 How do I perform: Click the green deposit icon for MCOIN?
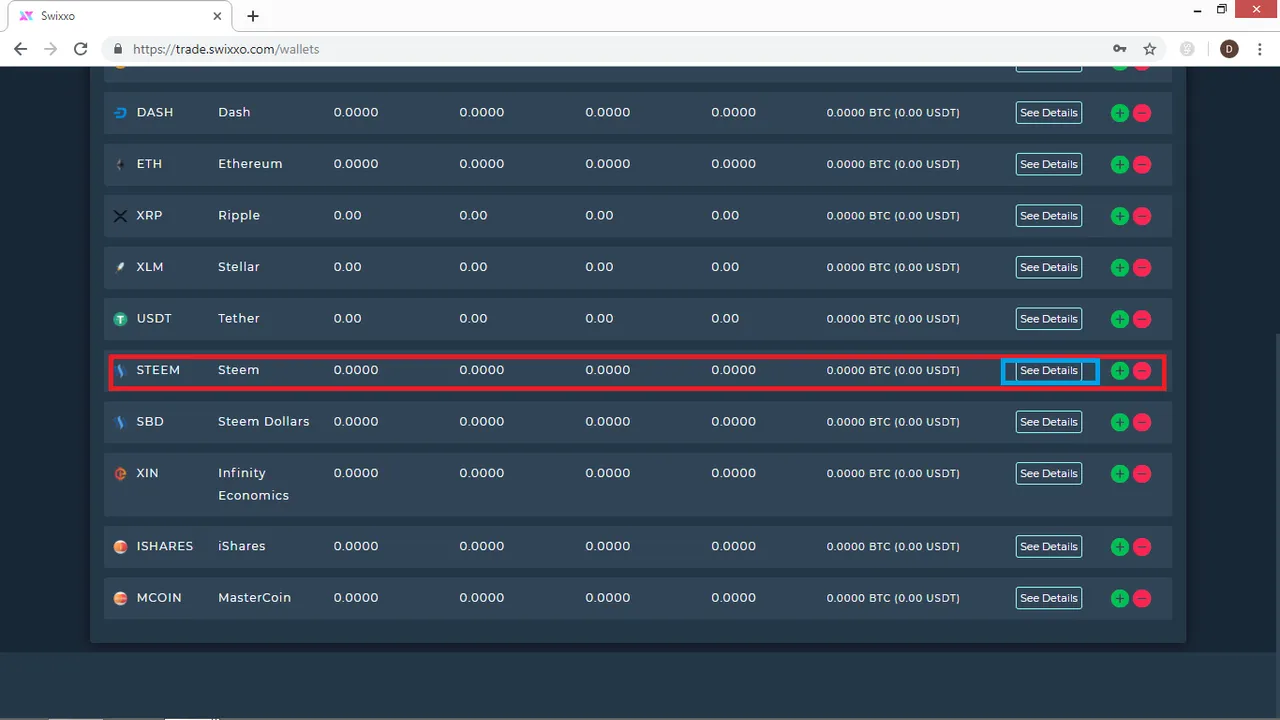[1120, 598]
